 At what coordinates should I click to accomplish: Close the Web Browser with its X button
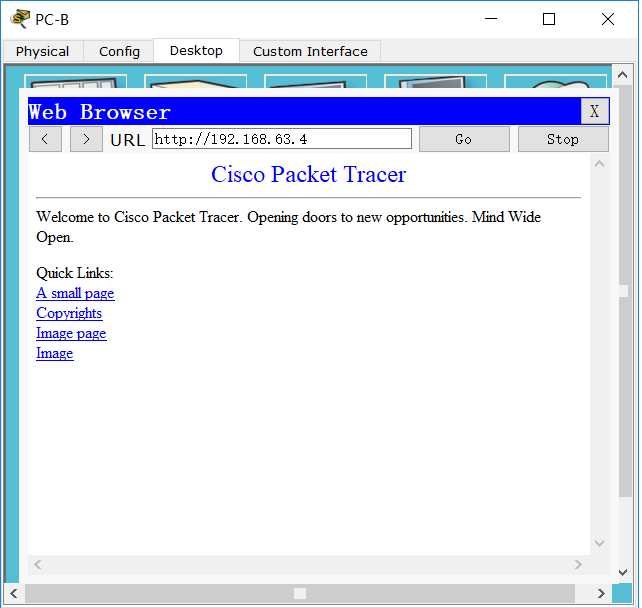click(x=595, y=111)
